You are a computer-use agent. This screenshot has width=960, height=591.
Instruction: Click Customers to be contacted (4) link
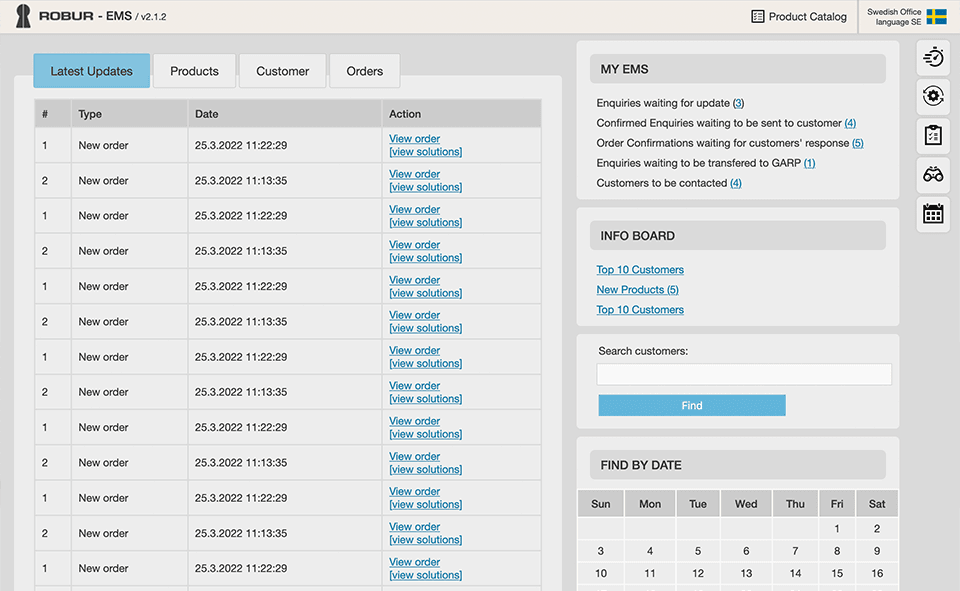[735, 183]
